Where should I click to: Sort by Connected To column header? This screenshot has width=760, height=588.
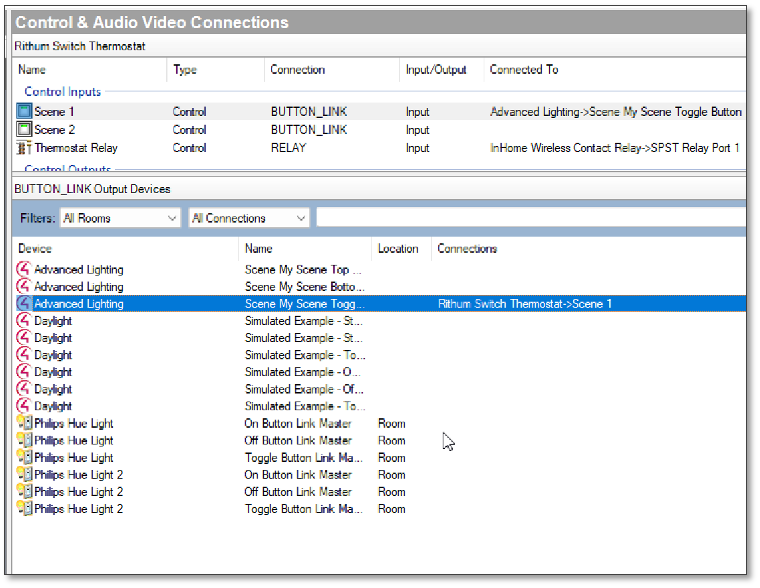point(524,70)
